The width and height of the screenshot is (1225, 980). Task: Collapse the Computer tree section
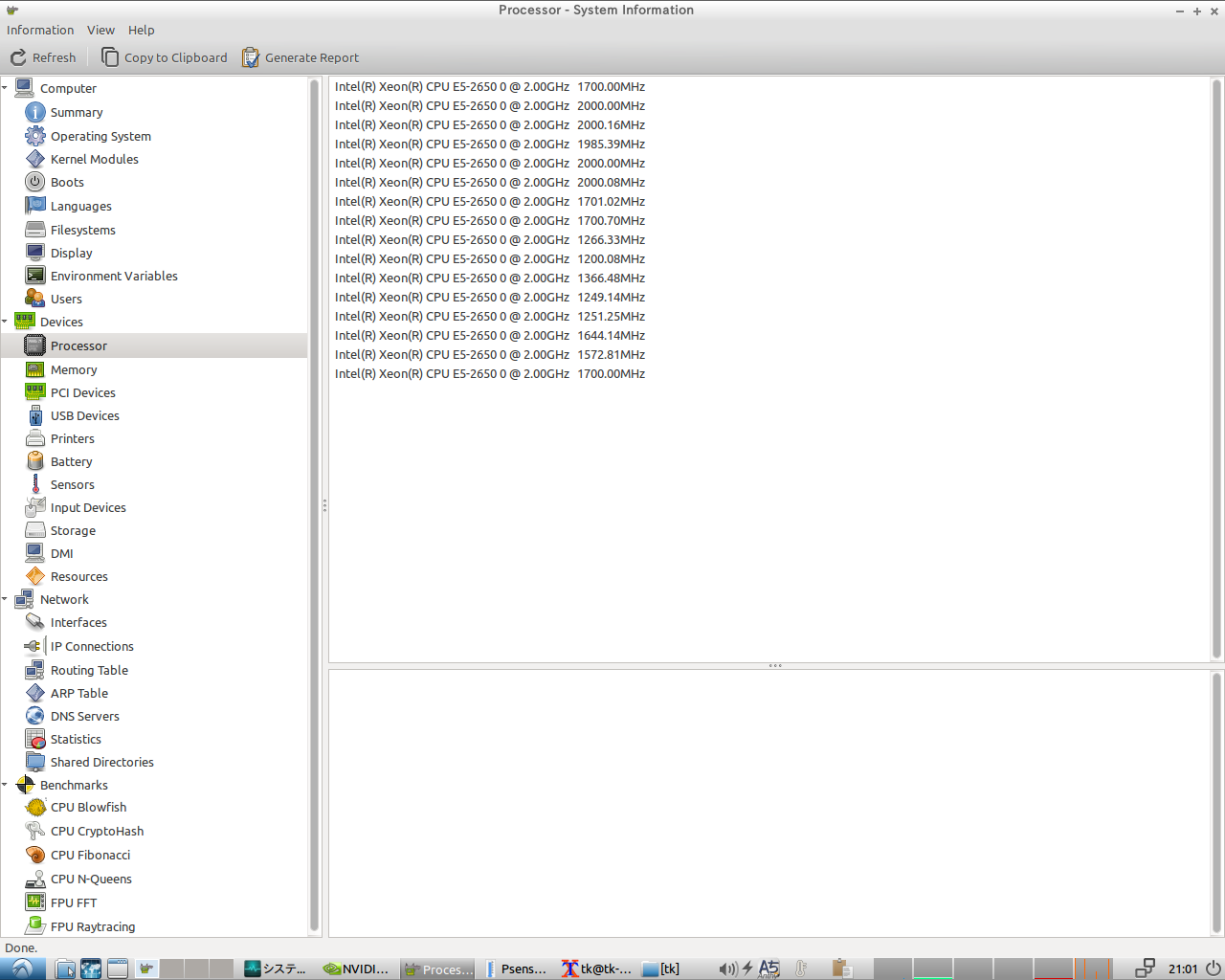click(x=5, y=88)
